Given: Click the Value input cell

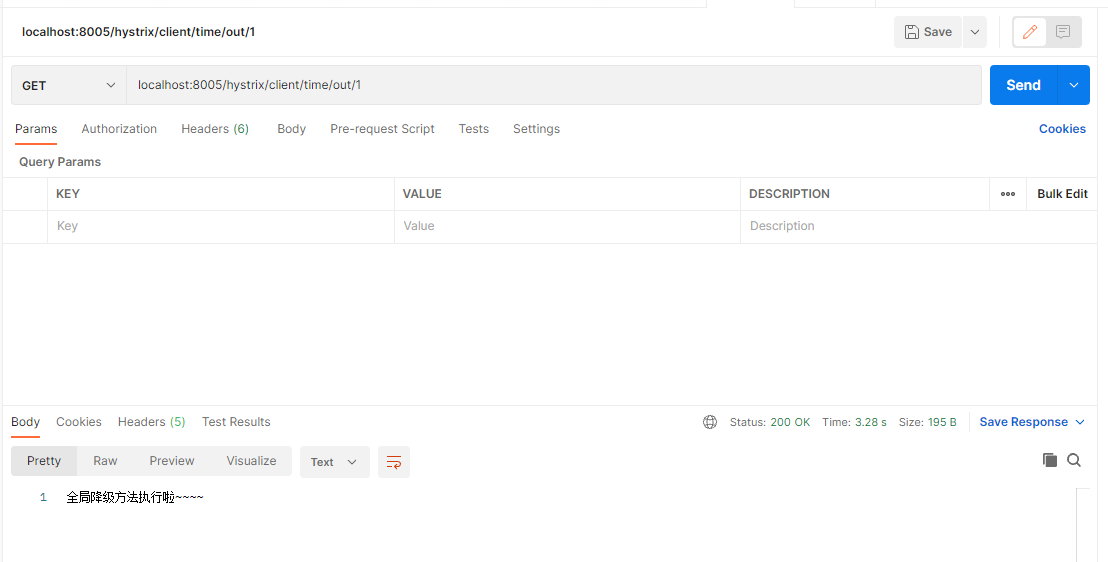Looking at the screenshot, I should click(567, 226).
